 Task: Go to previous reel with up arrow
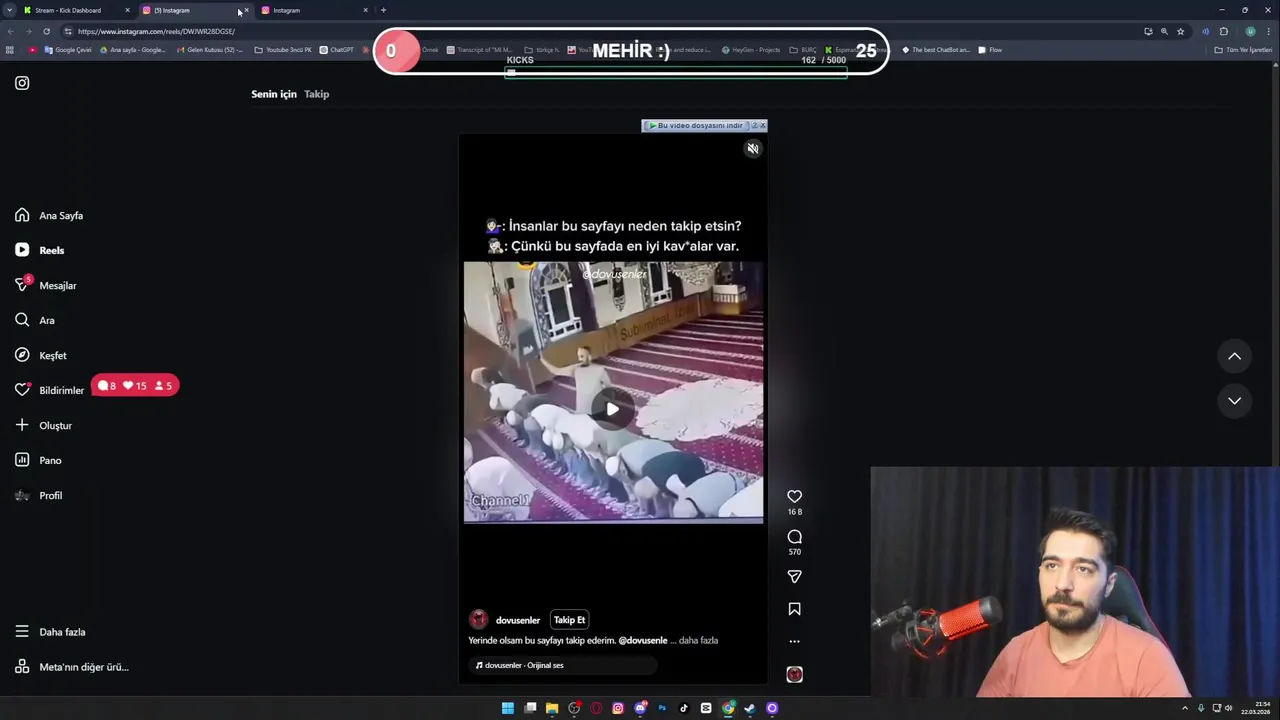[1234, 356]
